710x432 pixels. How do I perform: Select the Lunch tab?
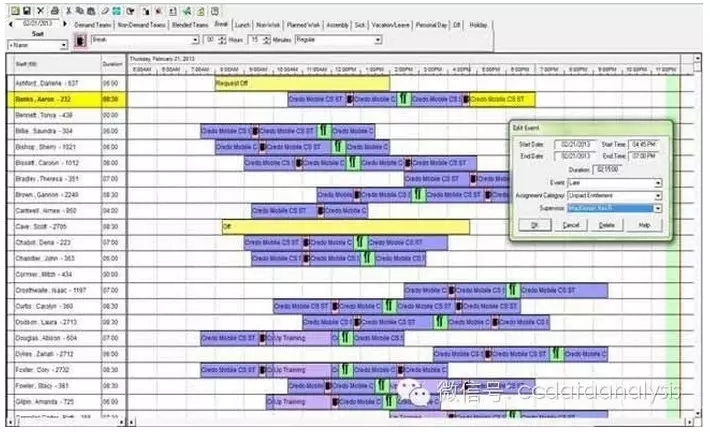tap(242, 25)
